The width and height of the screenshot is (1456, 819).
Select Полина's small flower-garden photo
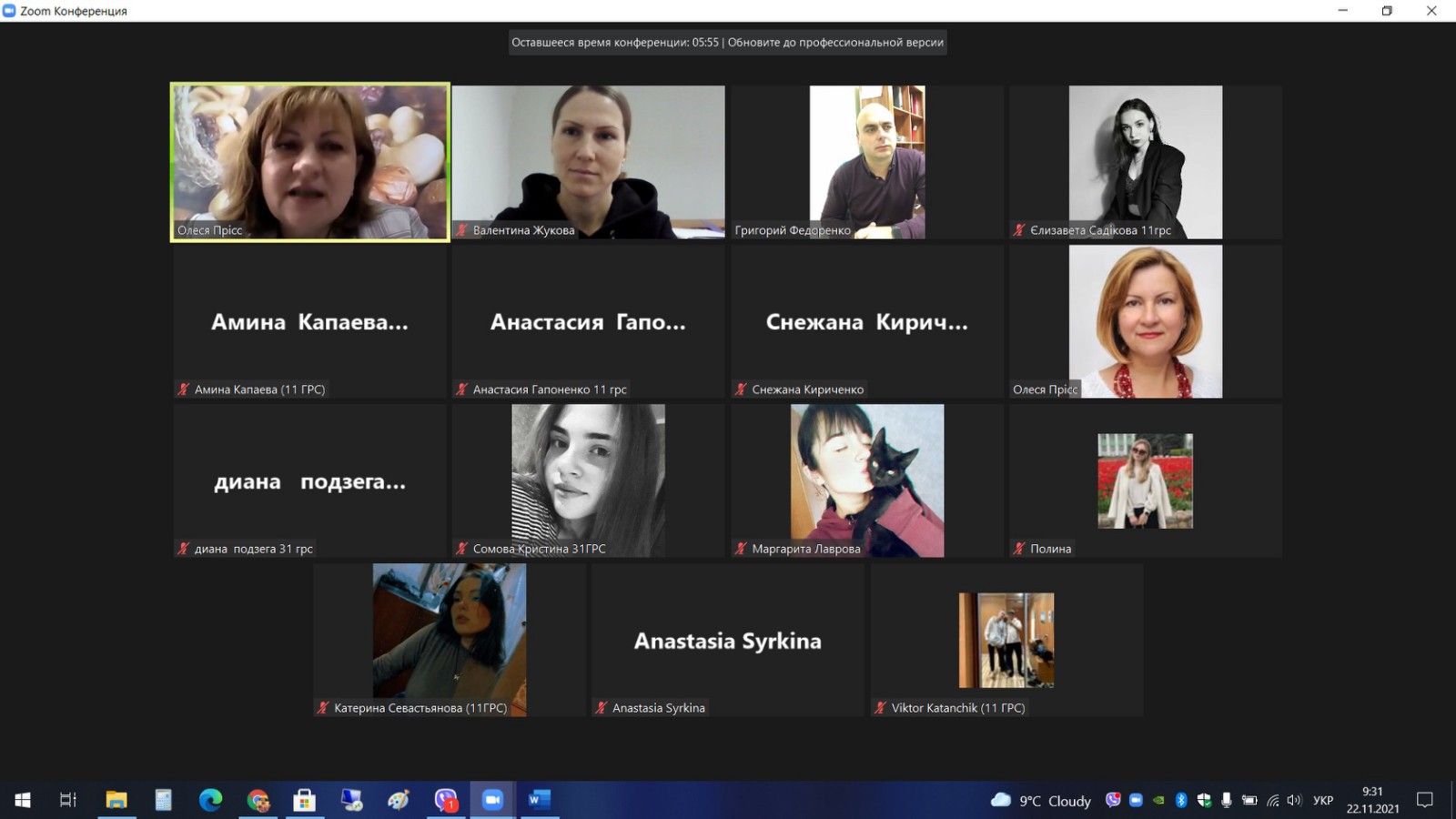1146,480
